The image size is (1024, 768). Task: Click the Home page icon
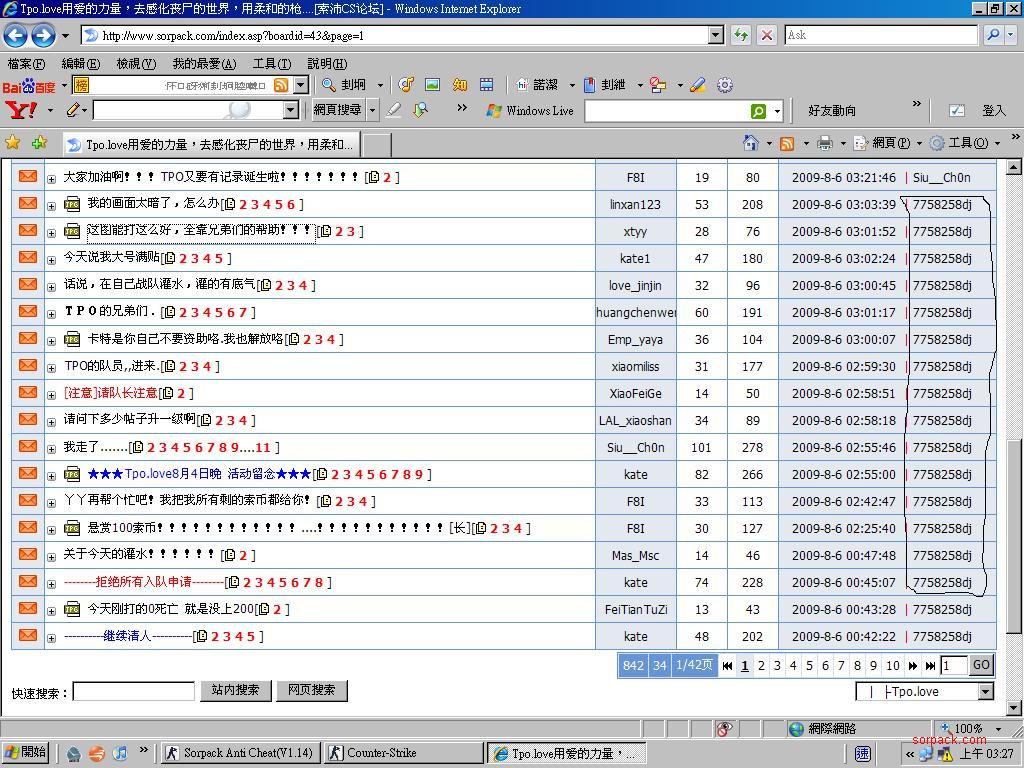click(750, 143)
